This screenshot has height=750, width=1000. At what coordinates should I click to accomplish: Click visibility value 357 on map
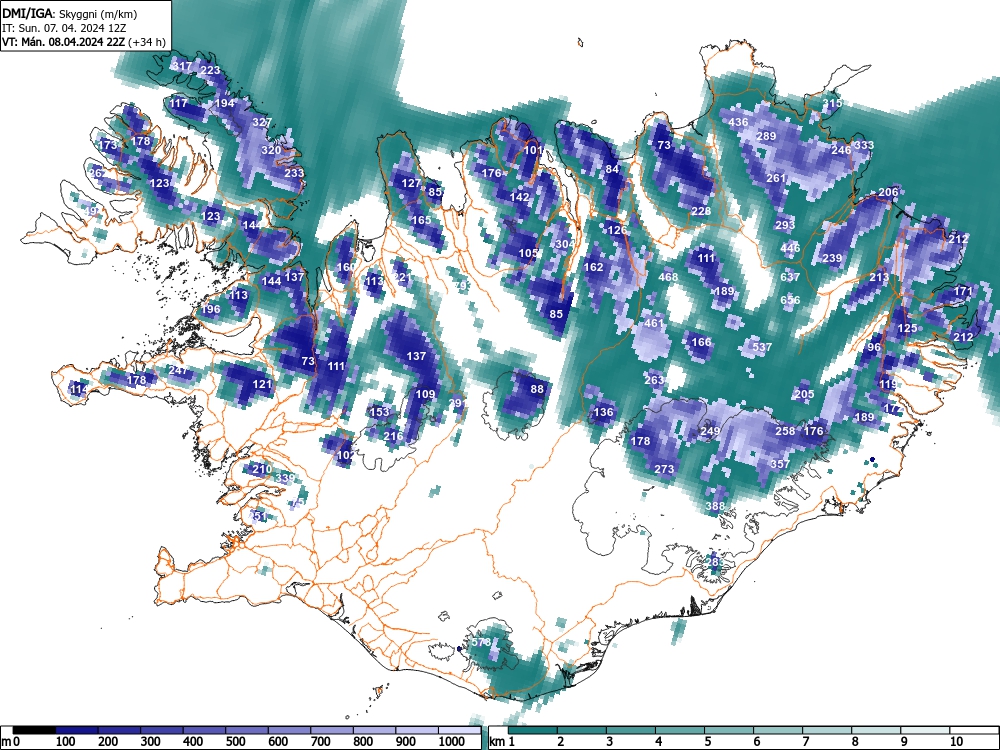[x=780, y=464]
